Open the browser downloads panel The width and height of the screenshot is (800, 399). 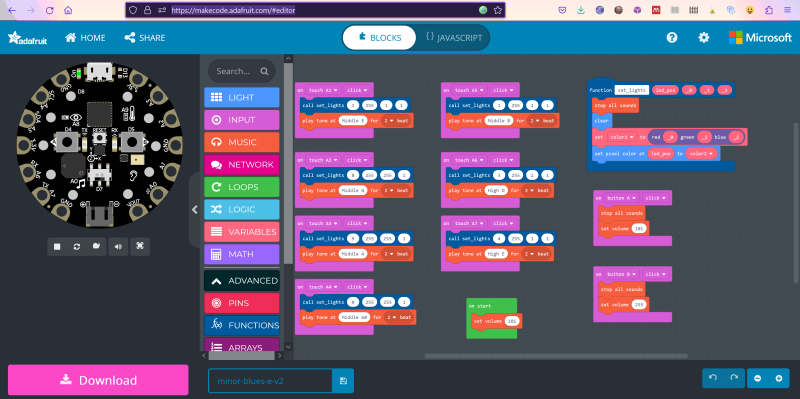click(x=581, y=10)
